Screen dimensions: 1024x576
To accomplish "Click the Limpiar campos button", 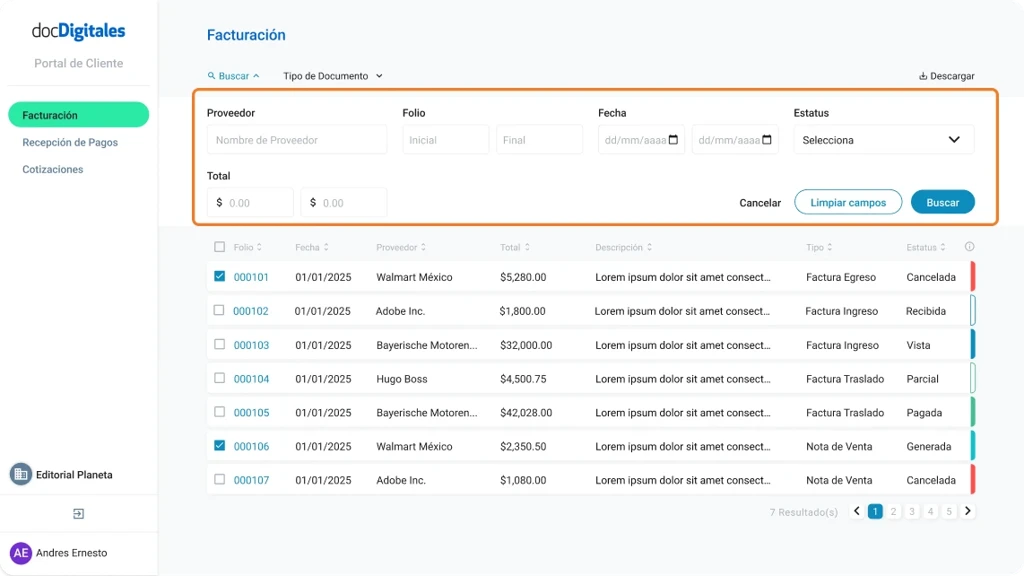I will tap(847, 202).
